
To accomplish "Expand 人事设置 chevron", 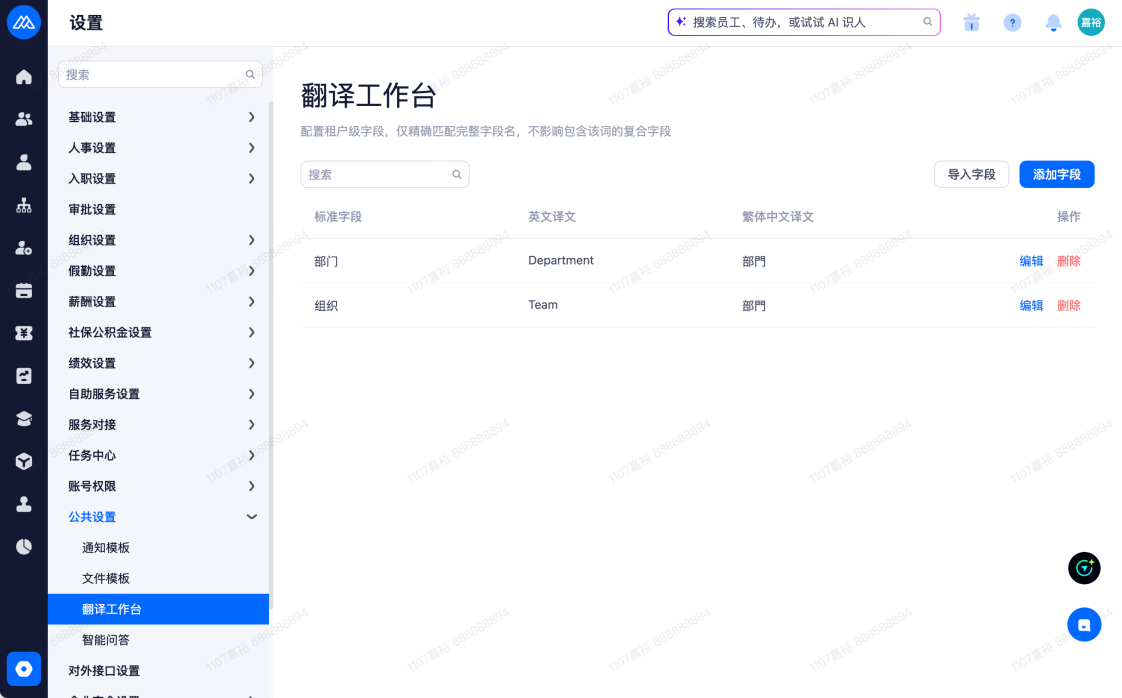I will tap(251, 147).
